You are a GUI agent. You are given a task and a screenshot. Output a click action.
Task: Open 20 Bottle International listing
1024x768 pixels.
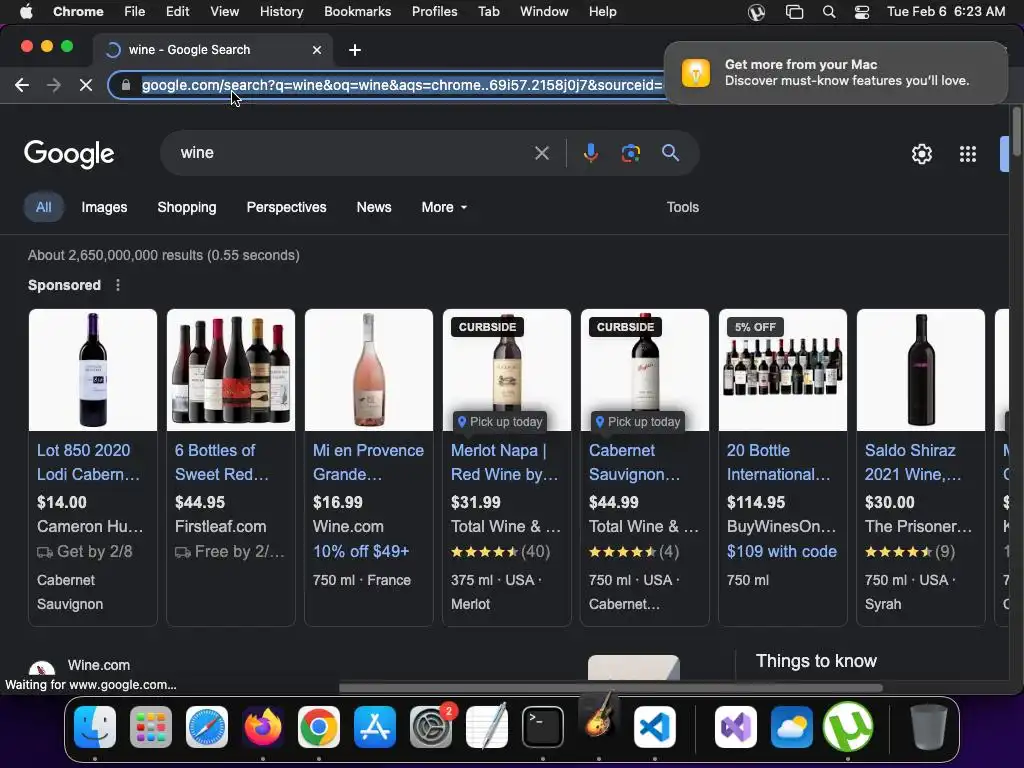pyautogui.click(x=778, y=462)
